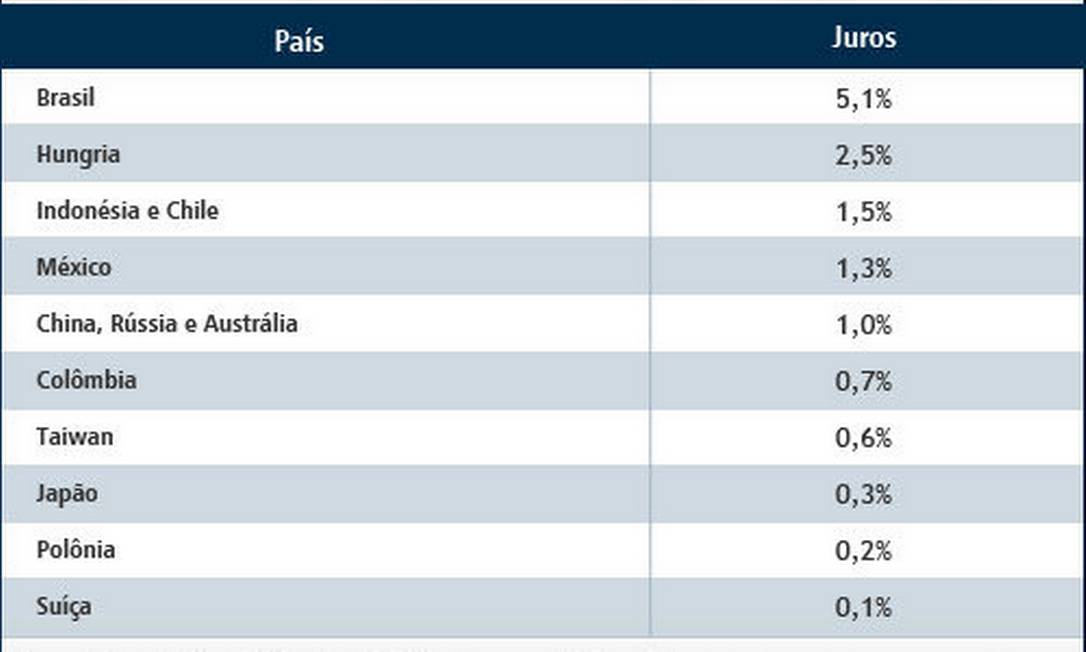Select the México country cell
This screenshot has width=1086, height=652.
(74, 267)
